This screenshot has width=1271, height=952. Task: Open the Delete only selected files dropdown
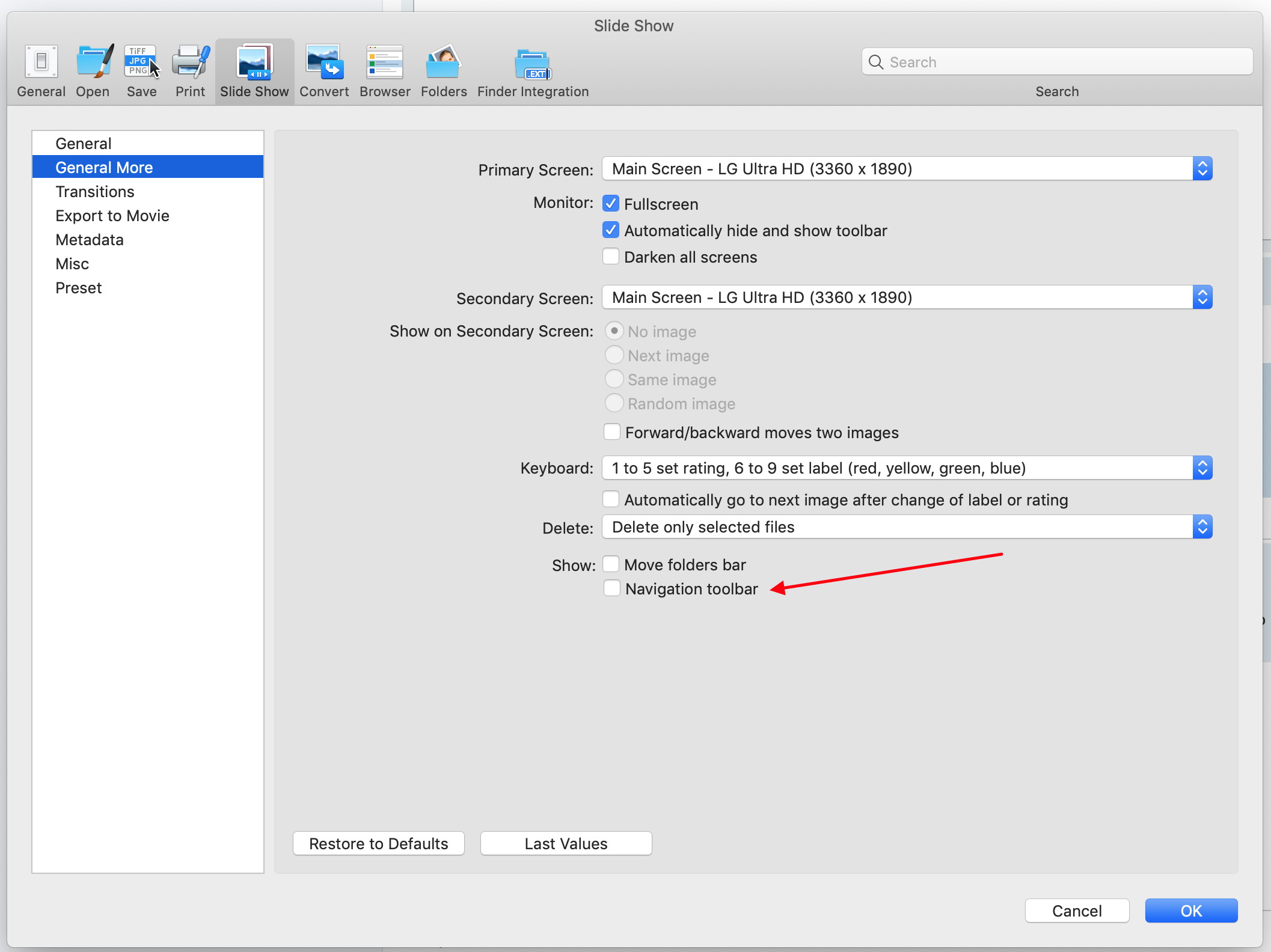(907, 527)
